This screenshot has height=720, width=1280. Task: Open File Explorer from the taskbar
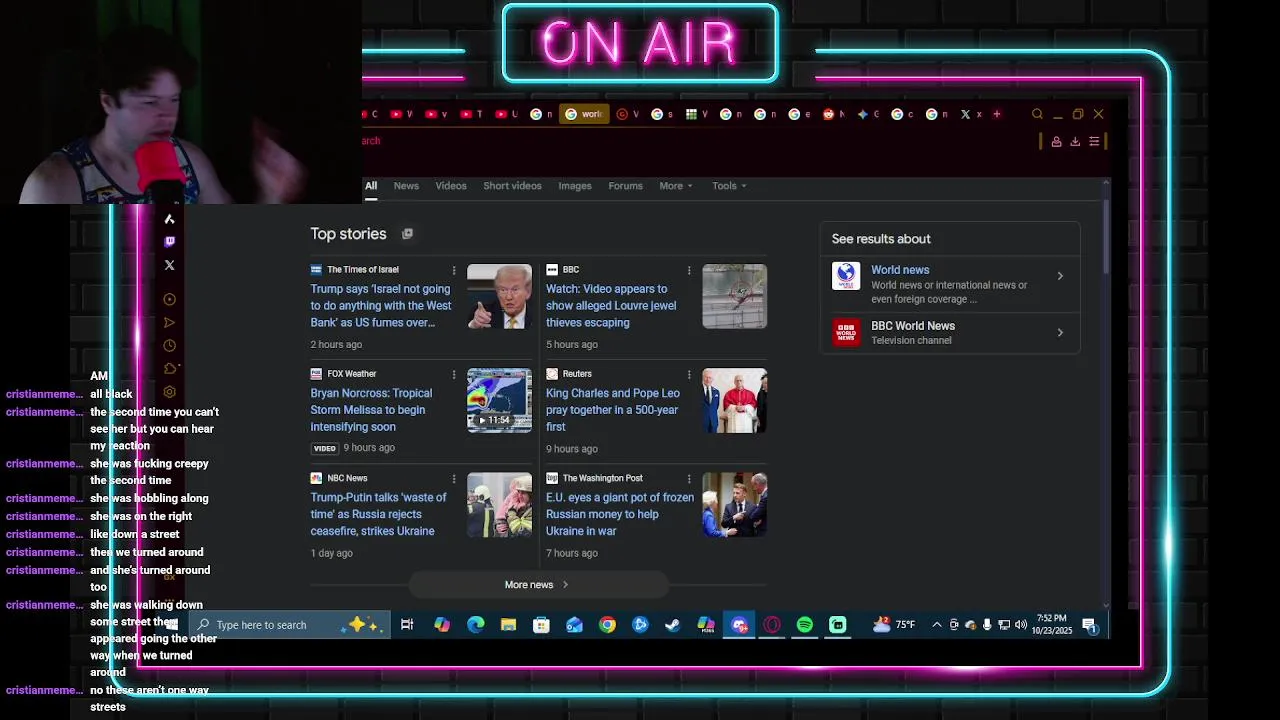(508, 625)
